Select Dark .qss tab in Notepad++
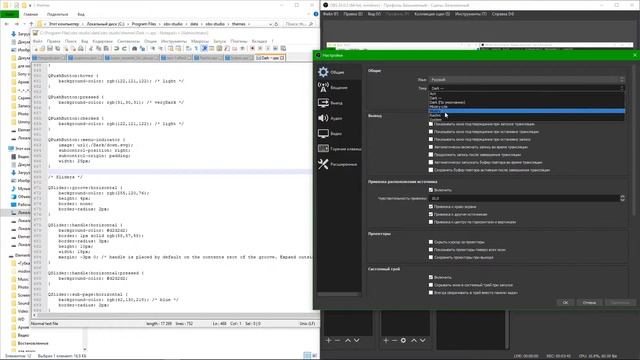Viewport: 640px width, 360px height. coord(269,58)
